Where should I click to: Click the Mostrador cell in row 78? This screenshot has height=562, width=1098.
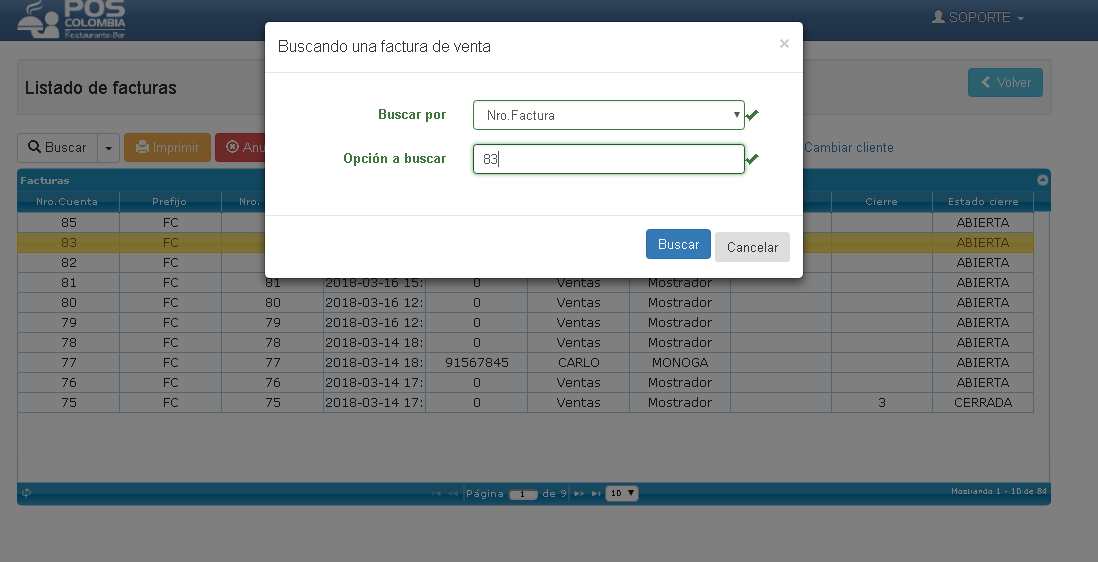click(680, 342)
